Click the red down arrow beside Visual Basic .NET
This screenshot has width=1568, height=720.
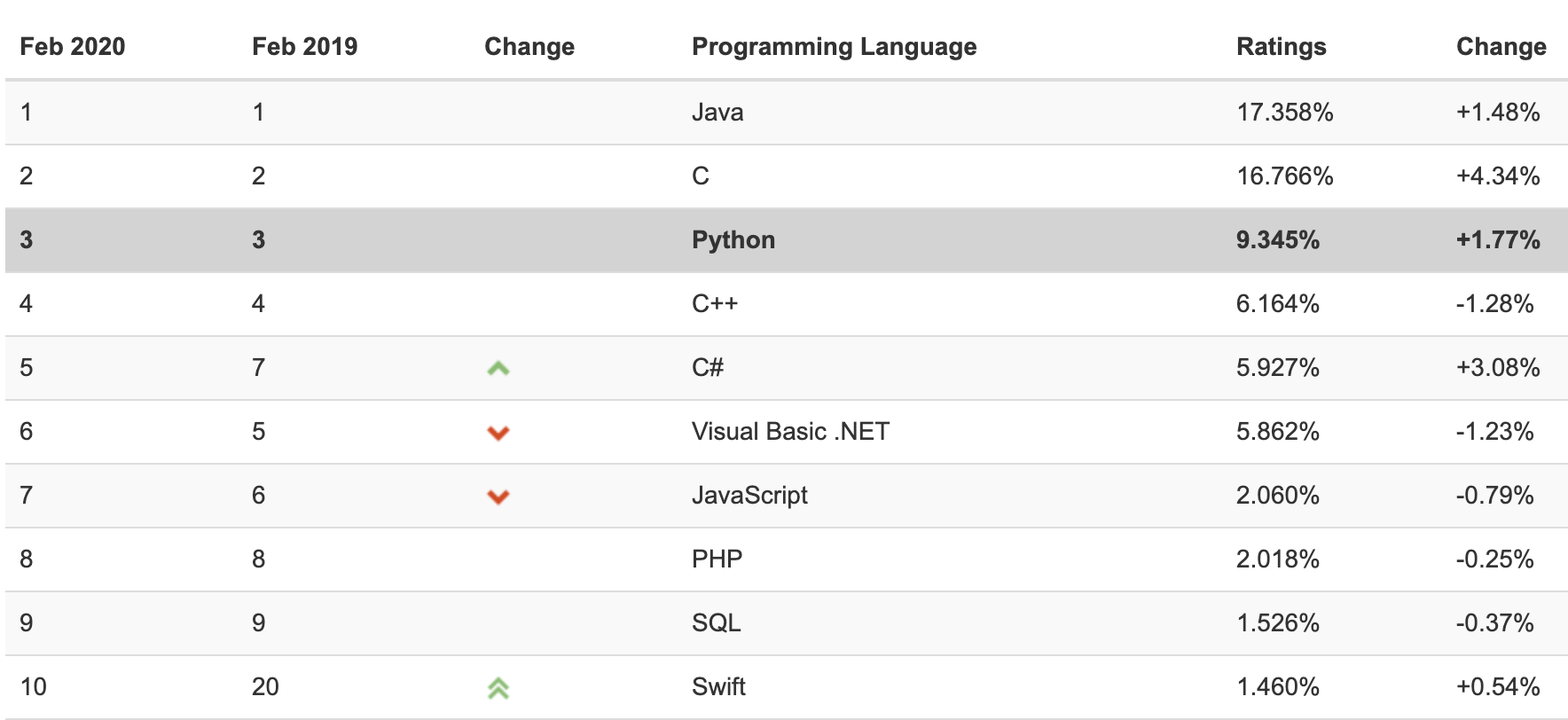tap(498, 433)
